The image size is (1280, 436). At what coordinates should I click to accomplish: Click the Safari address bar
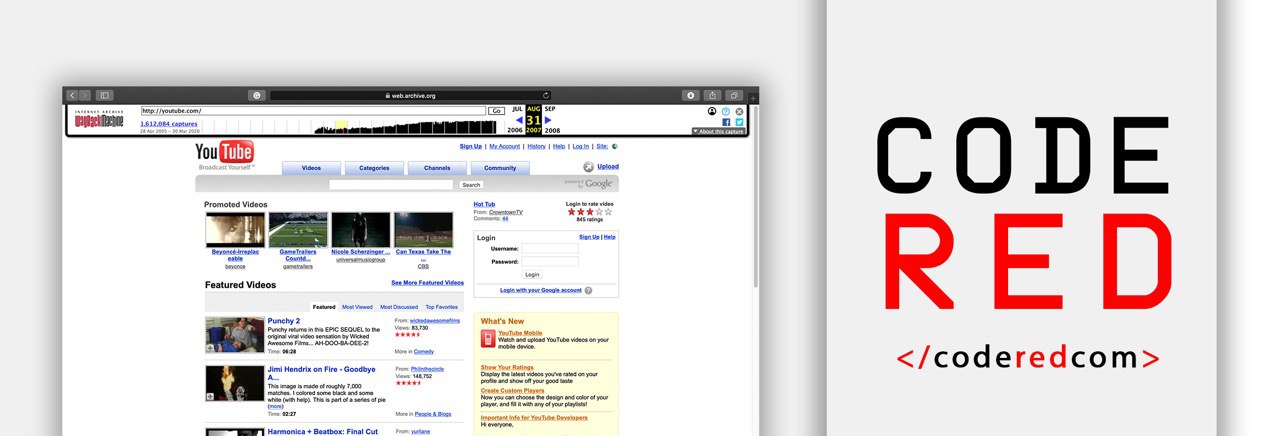pos(410,95)
